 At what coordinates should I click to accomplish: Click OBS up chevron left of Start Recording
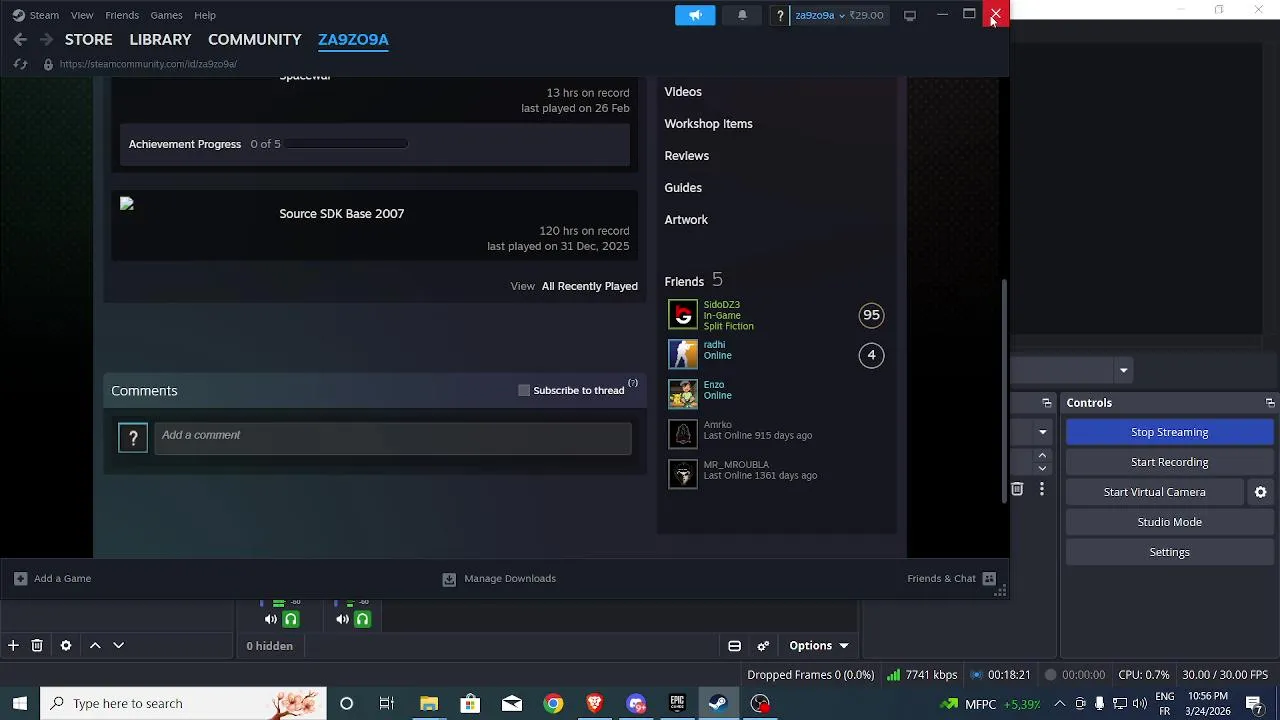(x=1042, y=456)
